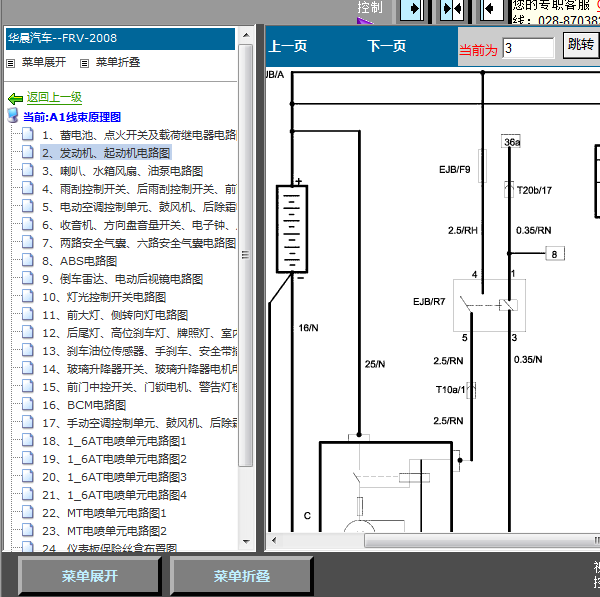Screen dimensions: 600x597
Task: Open 5、电动空调控制单元 entry
Action: pyautogui.click(x=139, y=207)
